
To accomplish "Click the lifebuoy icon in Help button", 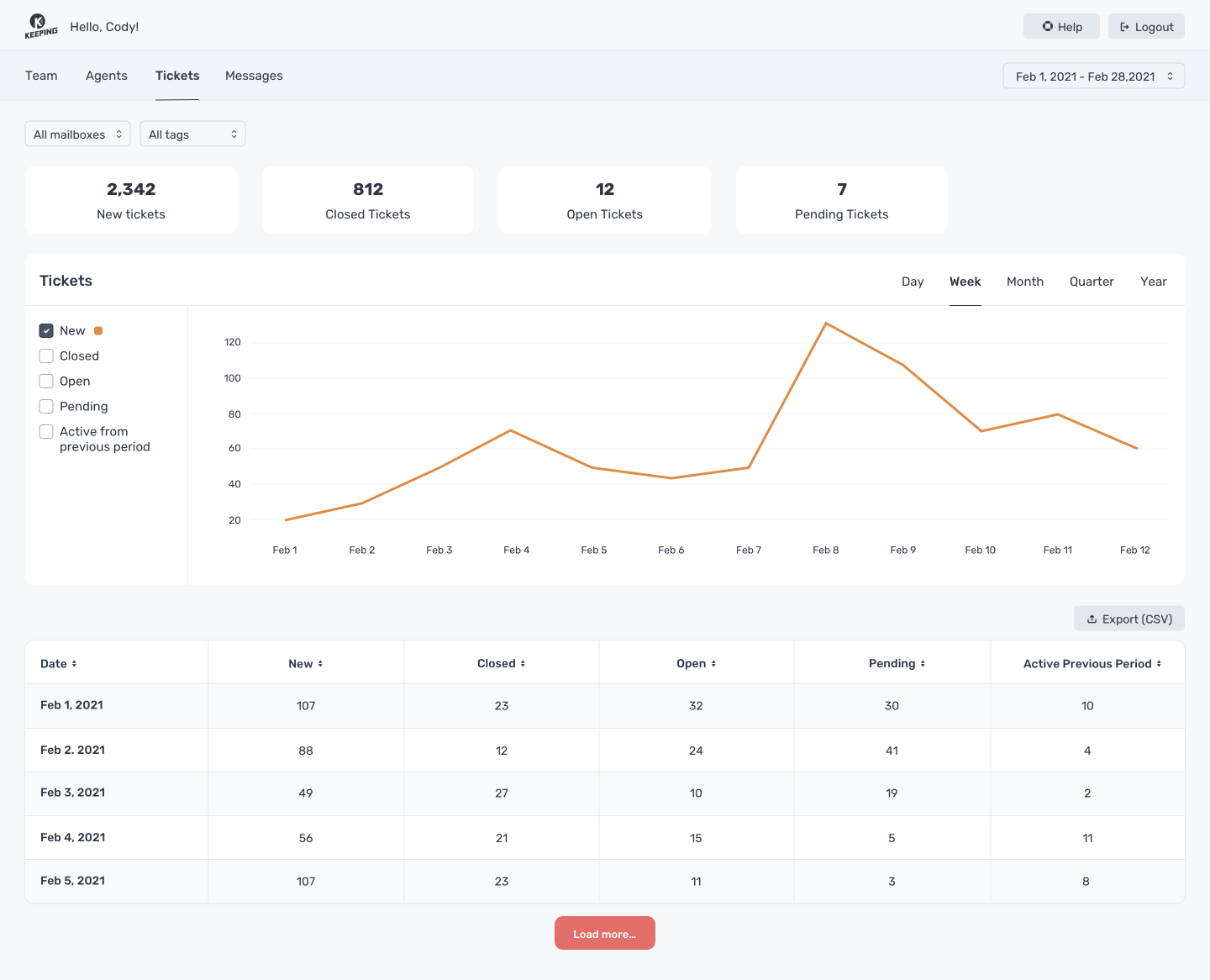I will 1048,26.
